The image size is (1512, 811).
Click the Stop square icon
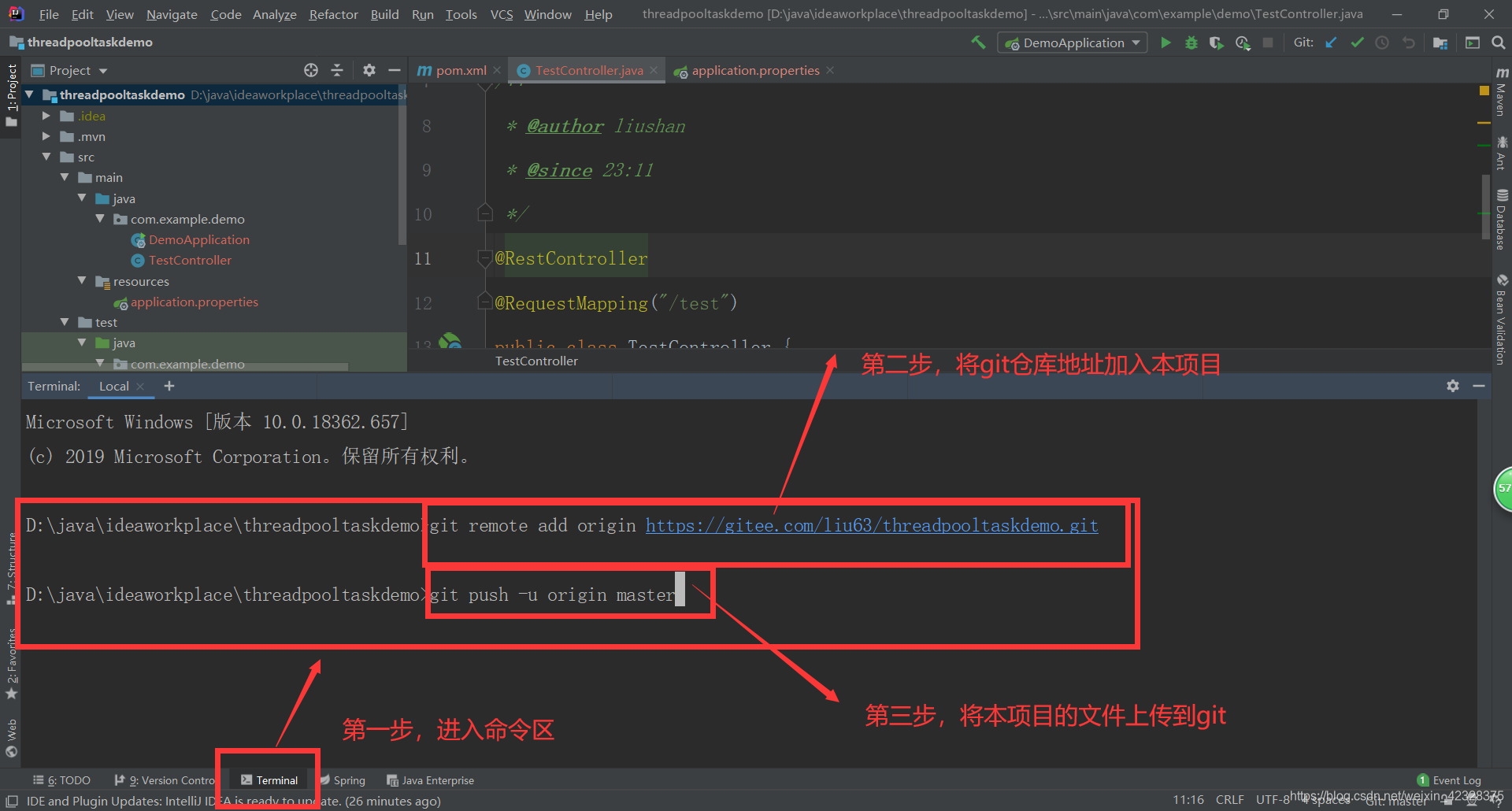[1268, 43]
